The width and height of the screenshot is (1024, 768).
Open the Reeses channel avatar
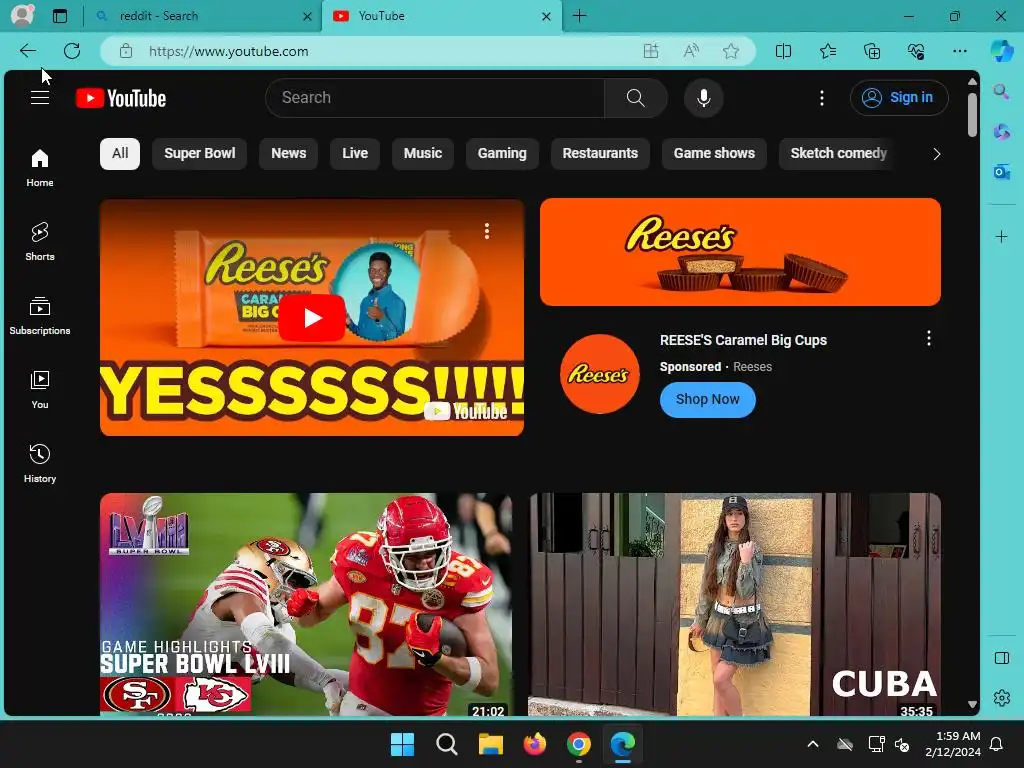[600, 374]
